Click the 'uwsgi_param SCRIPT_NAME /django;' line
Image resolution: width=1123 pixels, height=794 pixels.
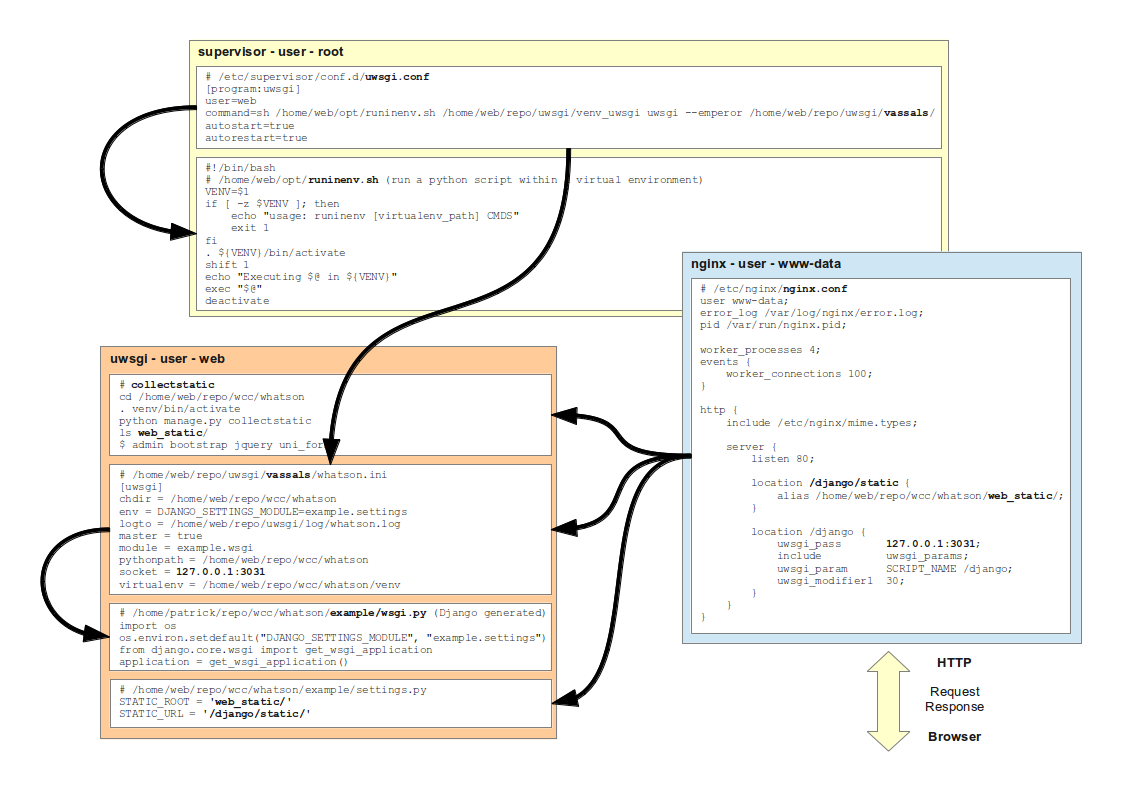click(x=895, y=569)
